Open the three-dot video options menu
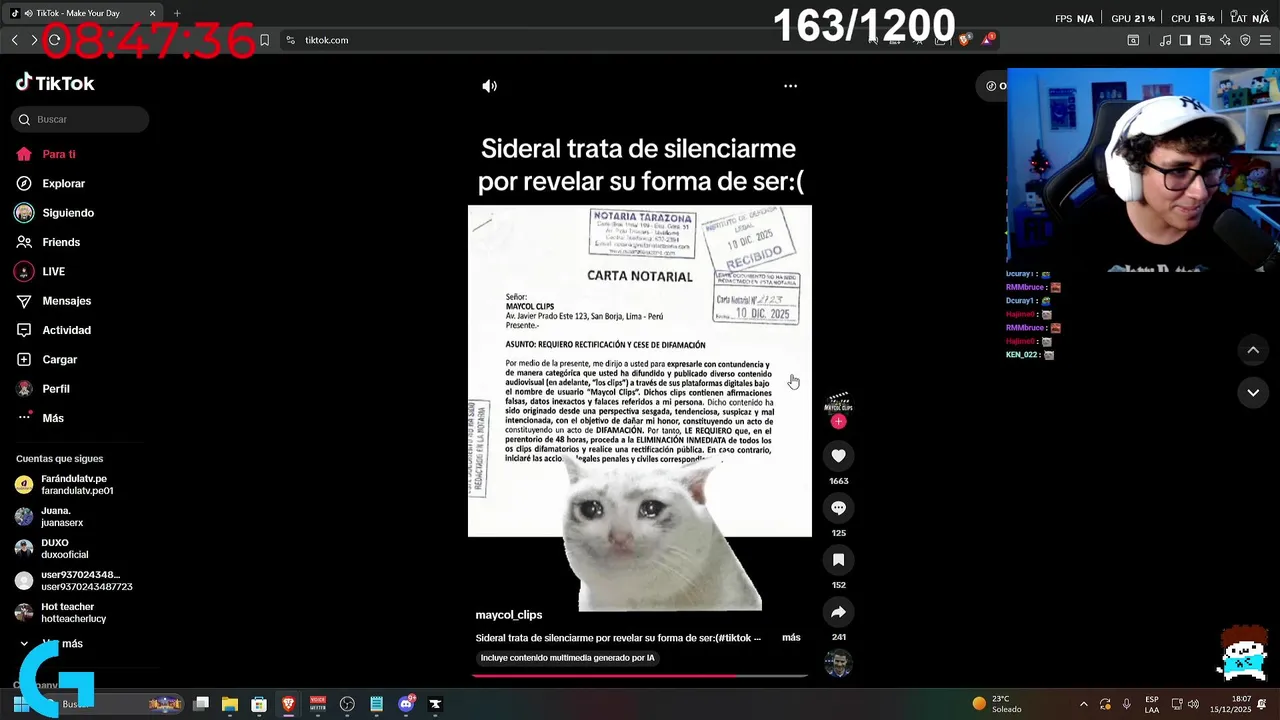This screenshot has width=1280, height=720. tap(790, 86)
